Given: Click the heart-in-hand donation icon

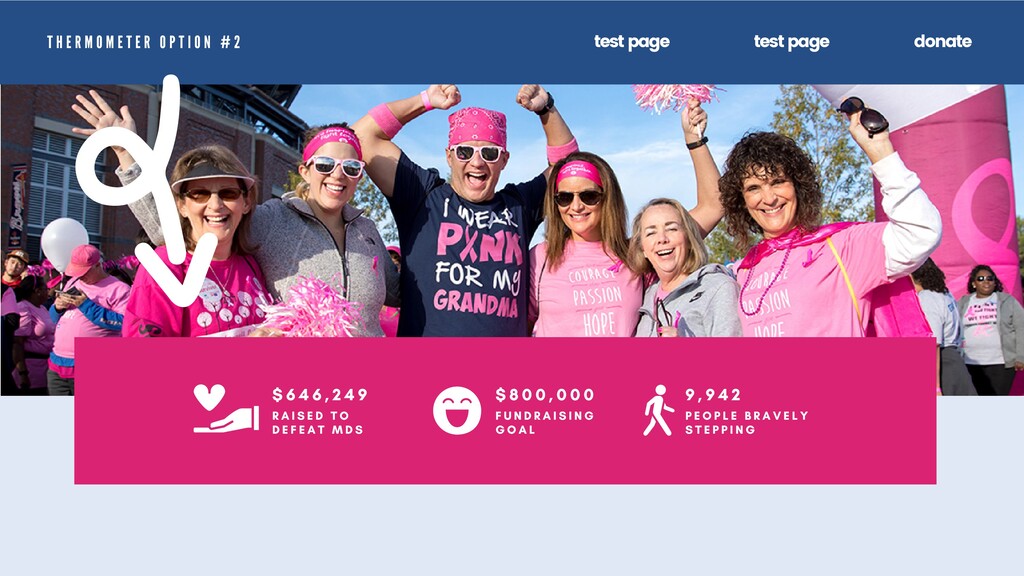Looking at the screenshot, I should coord(226,409).
